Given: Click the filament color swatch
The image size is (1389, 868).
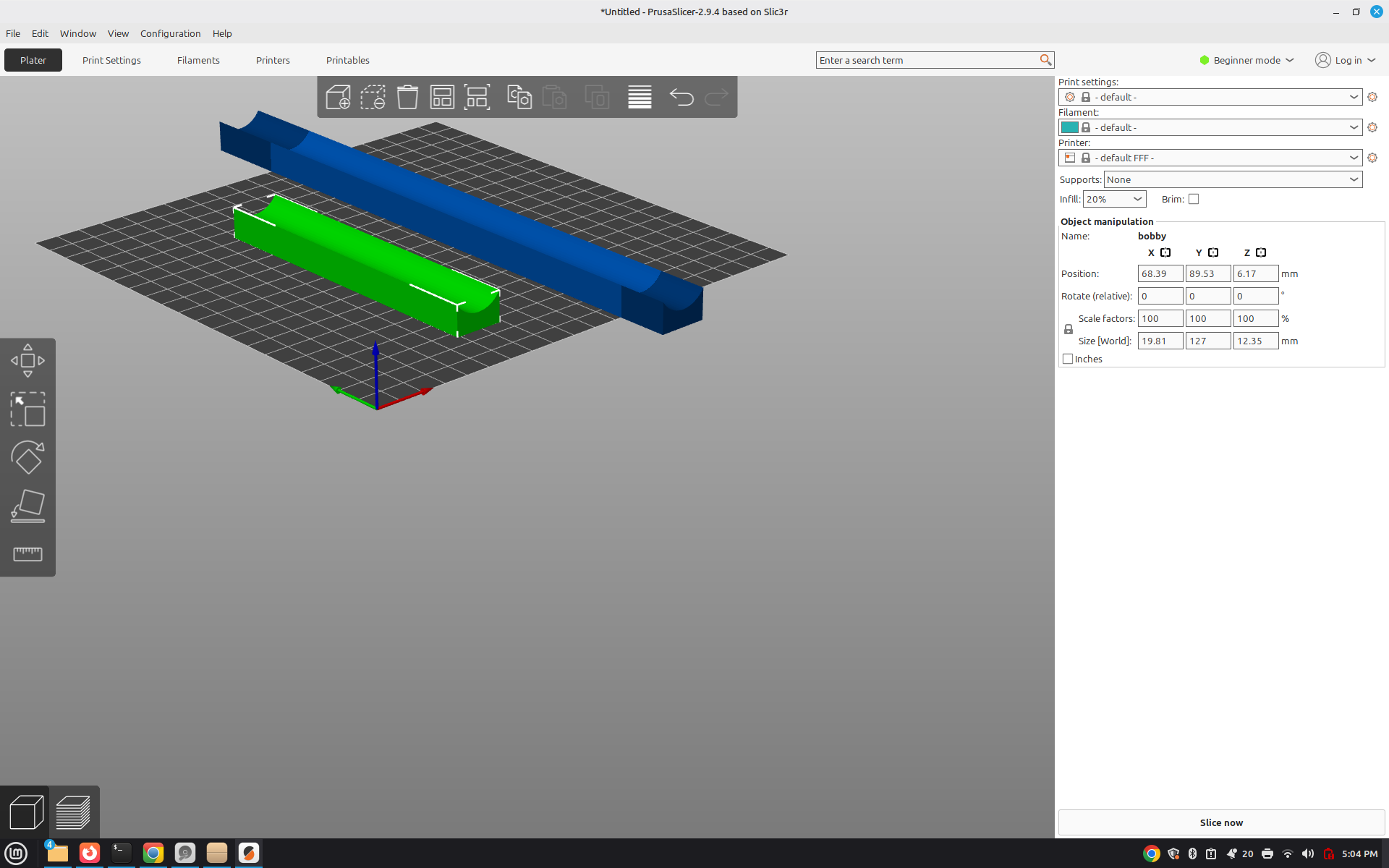Looking at the screenshot, I should [1069, 127].
